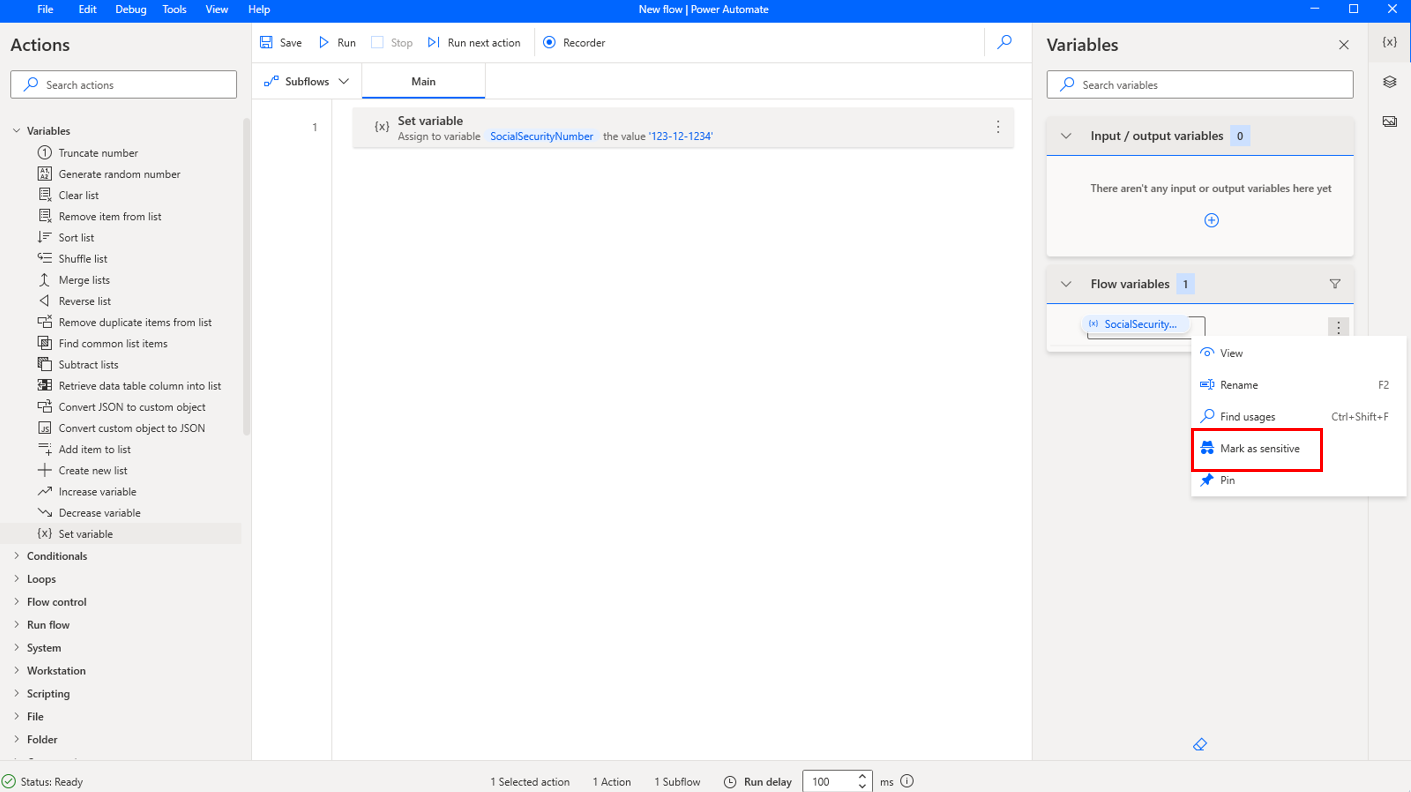This screenshot has width=1411, height=792.
Task: Start the flow Recorder
Action: pos(573,42)
